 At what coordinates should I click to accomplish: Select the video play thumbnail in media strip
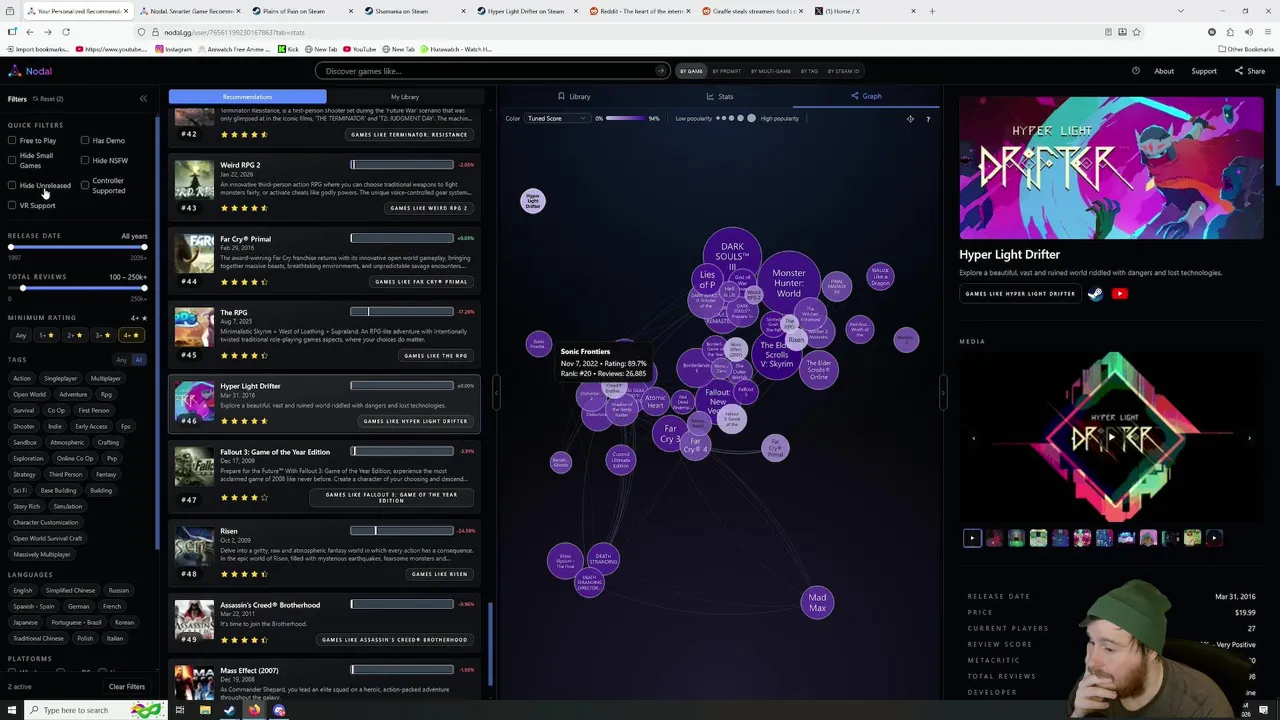coord(972,538)
